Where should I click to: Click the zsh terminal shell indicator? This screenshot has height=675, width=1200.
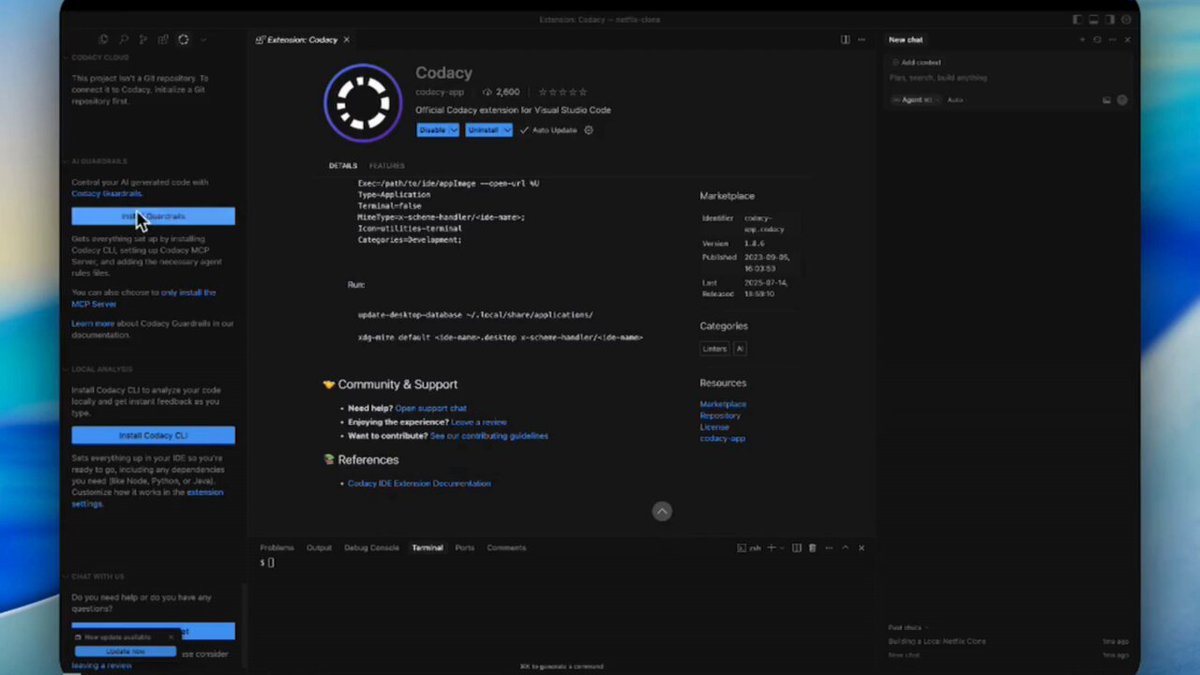(749, 548)
